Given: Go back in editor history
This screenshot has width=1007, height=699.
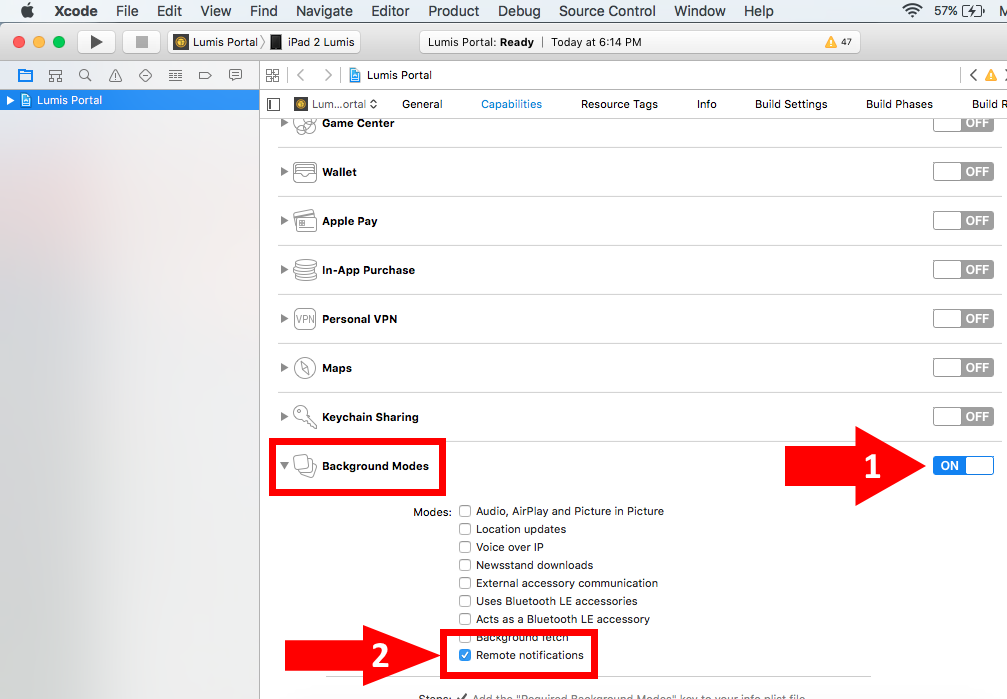Looking at the screenshot, I should coord(301,76).
